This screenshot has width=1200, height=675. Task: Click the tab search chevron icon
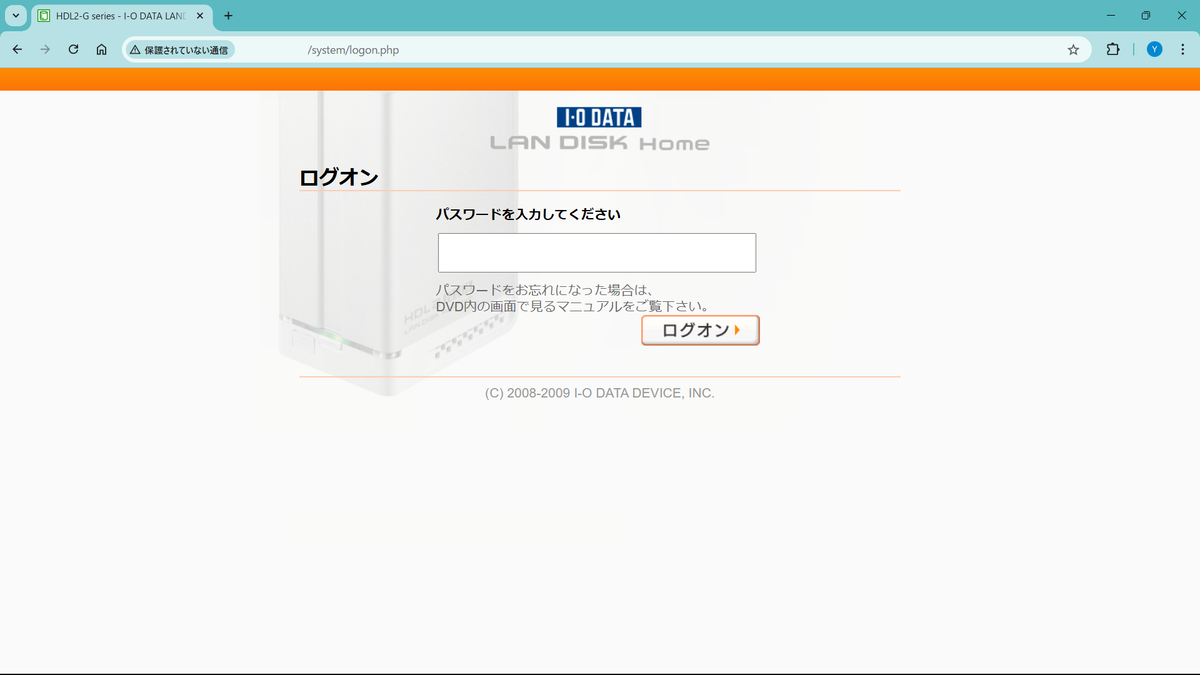(x=13, y=16)
